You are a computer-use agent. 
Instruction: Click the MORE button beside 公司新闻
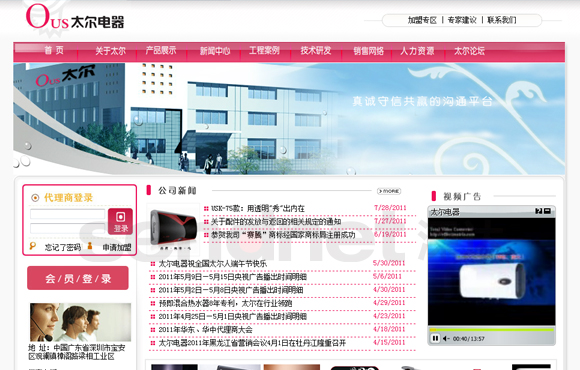tap(389, 191)
